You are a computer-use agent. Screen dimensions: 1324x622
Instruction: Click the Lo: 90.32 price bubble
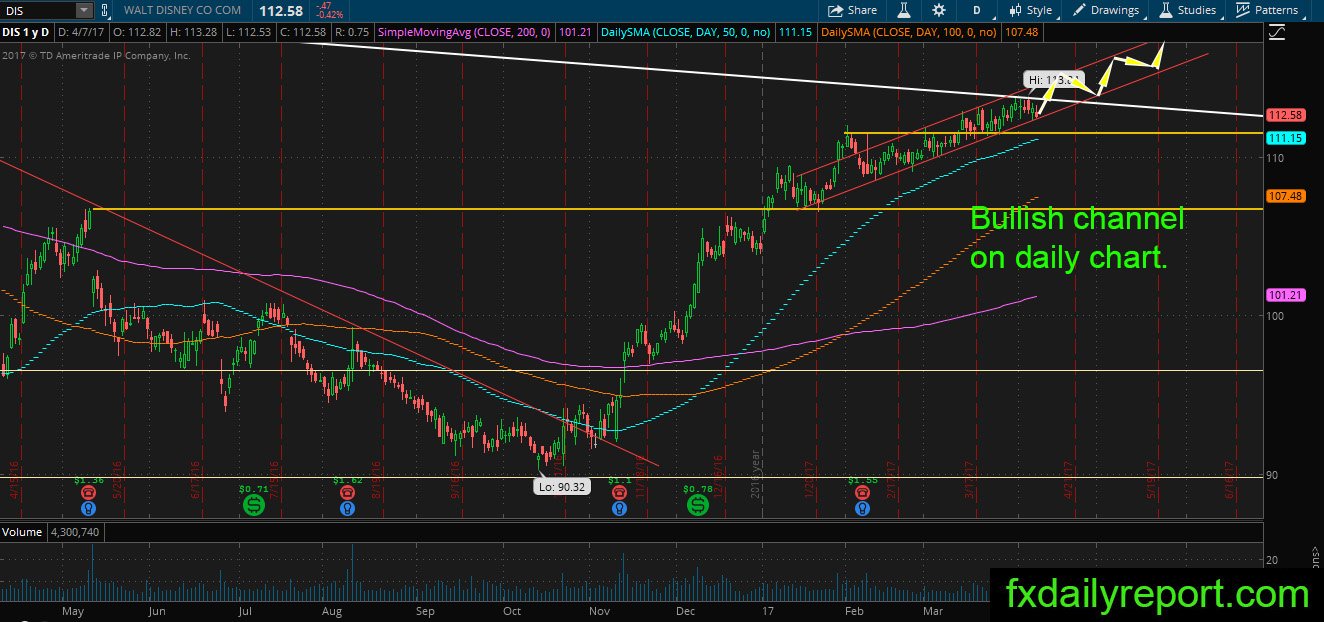(563, 487)
